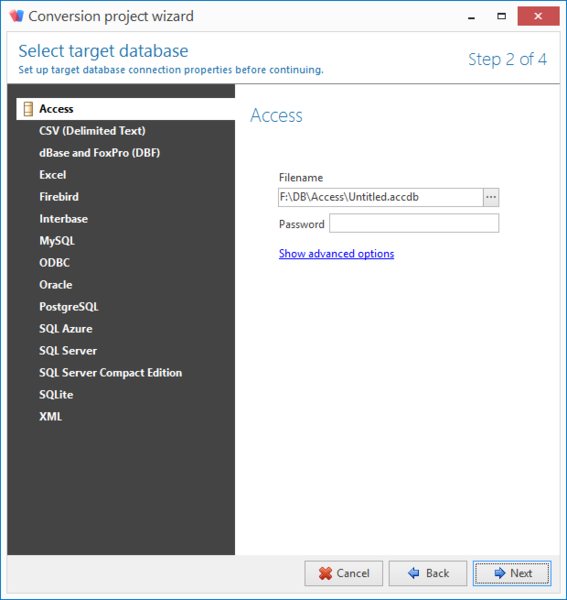The width and height of the screenshot is (567, 600).
Task: Select CSV (Delimited Text) as target
Action: 92,131
